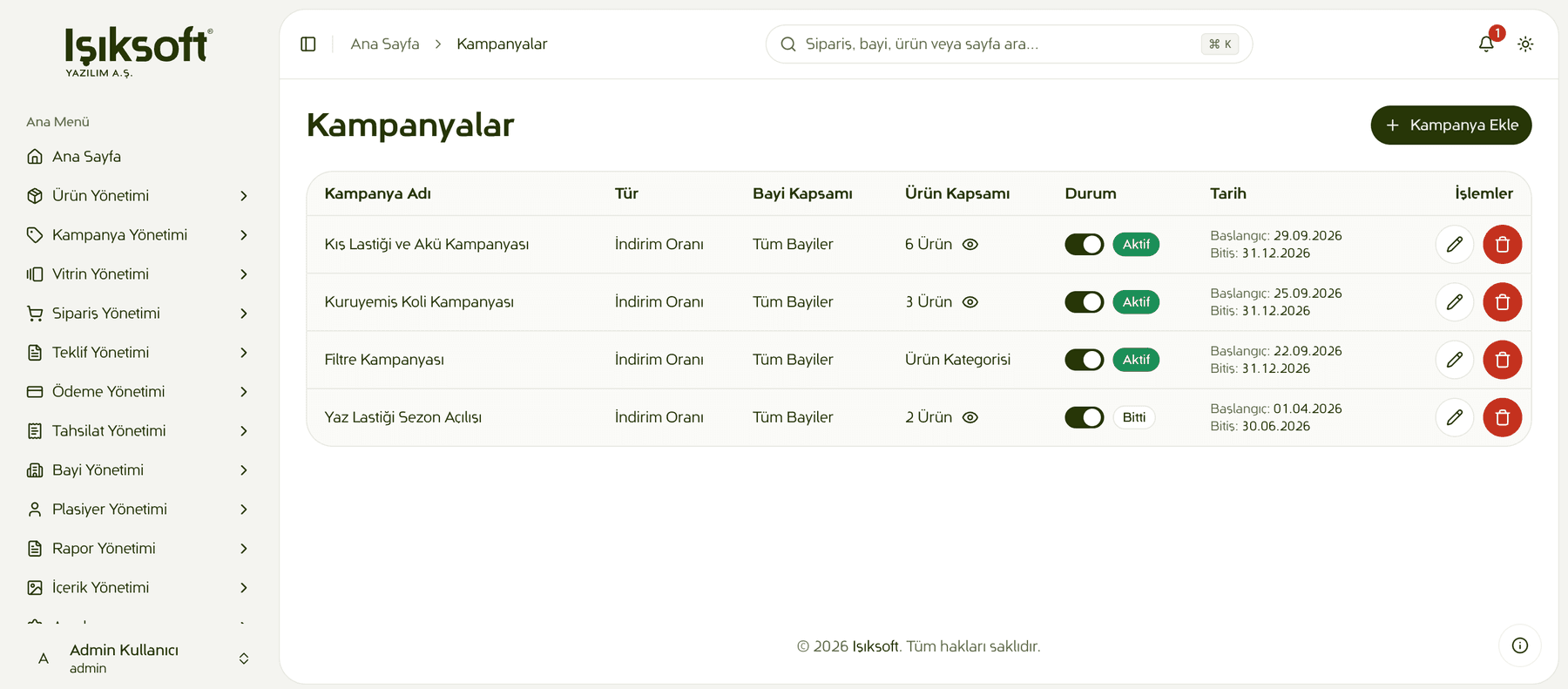Delete the Filtre Kampanyası row
This screenshot has height=689, width=1568.
click(x=1503, y=359)
